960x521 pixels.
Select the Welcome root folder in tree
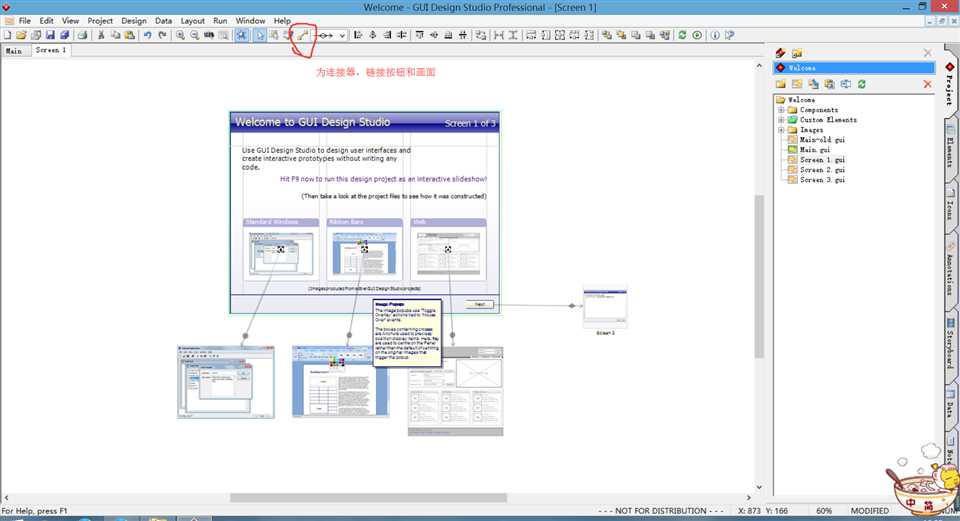pyautogui.click(x=801, y=100)
